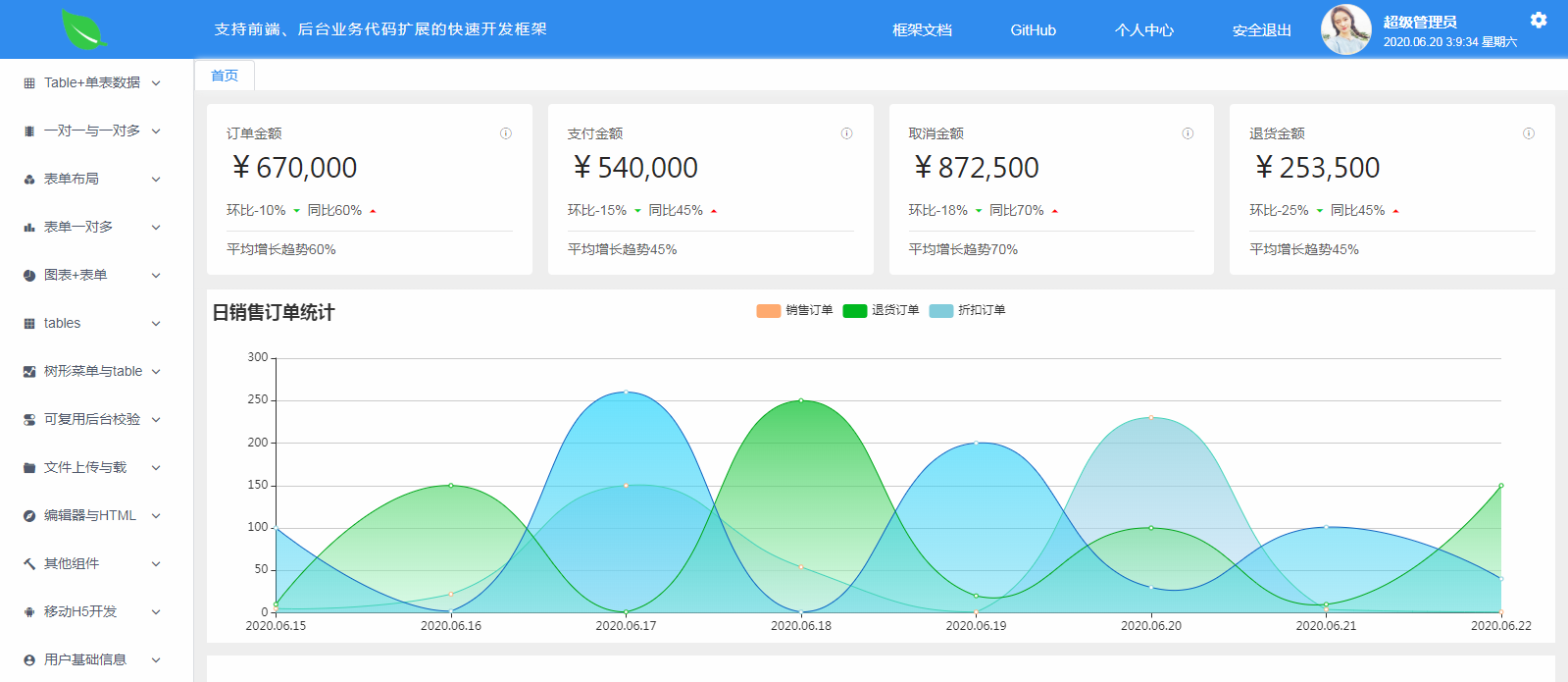Viewport: 1568px width, 682px height.
Task: Click info icon on 退货金额 card
Action: (1528, 133)
